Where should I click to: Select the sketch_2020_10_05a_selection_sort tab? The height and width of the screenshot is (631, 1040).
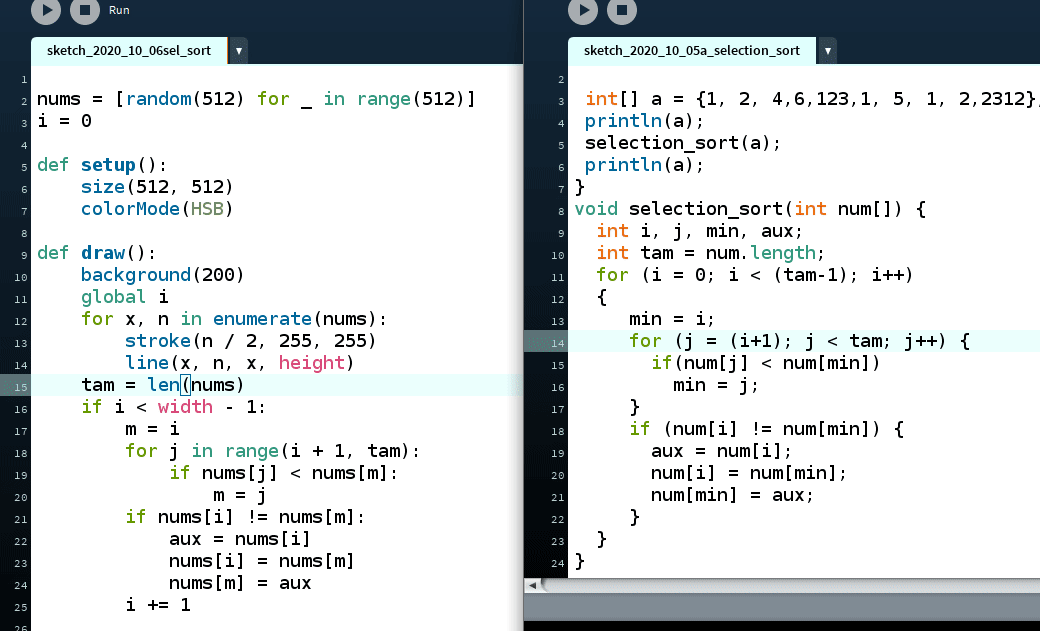pos(691,50)
